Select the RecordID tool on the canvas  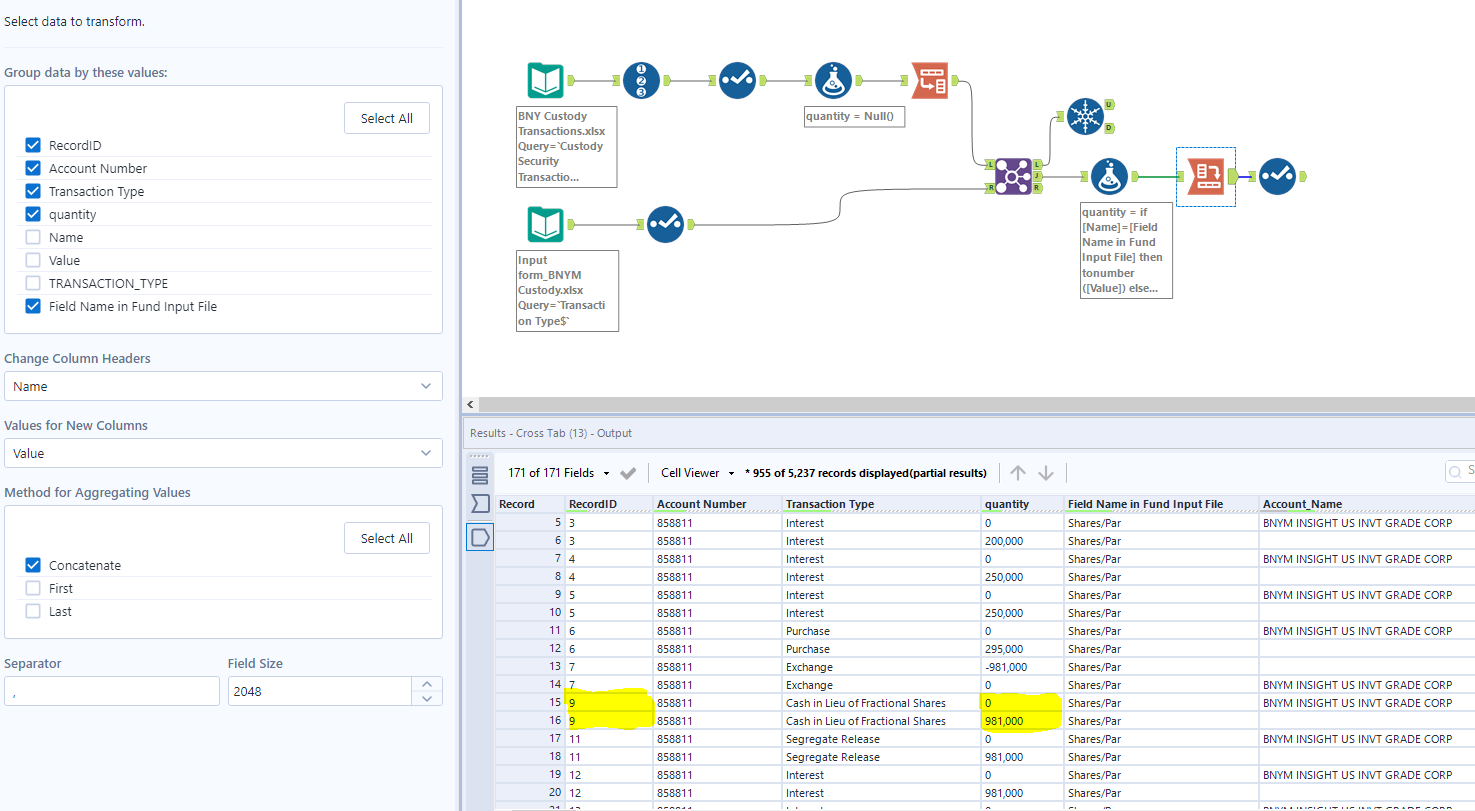pos(641,80)
